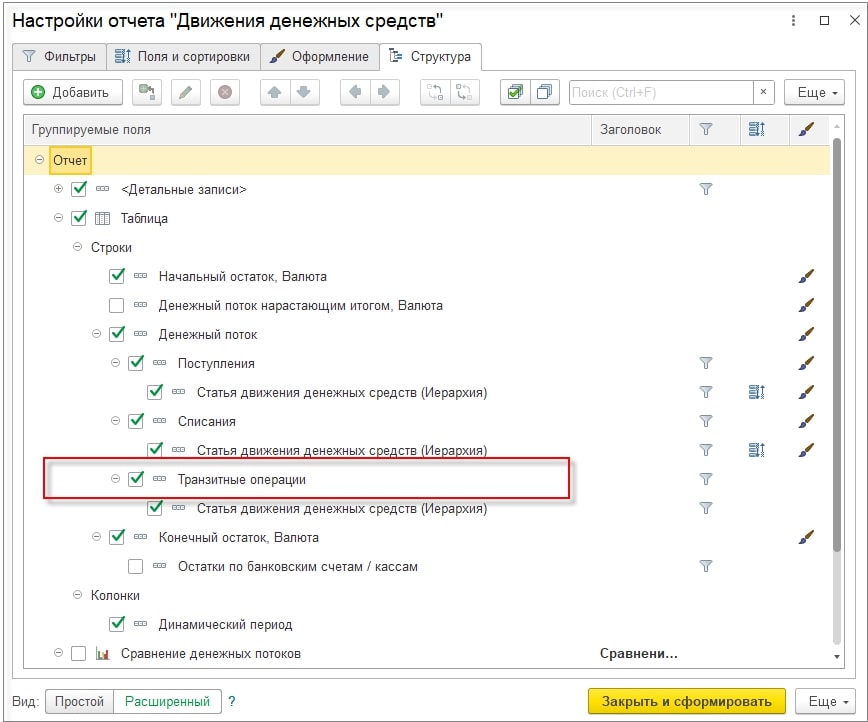The image size is (868, 722).
Task: Click filter icon in Остатки по банковским счетам row
Action: click(x=706, y=566)
